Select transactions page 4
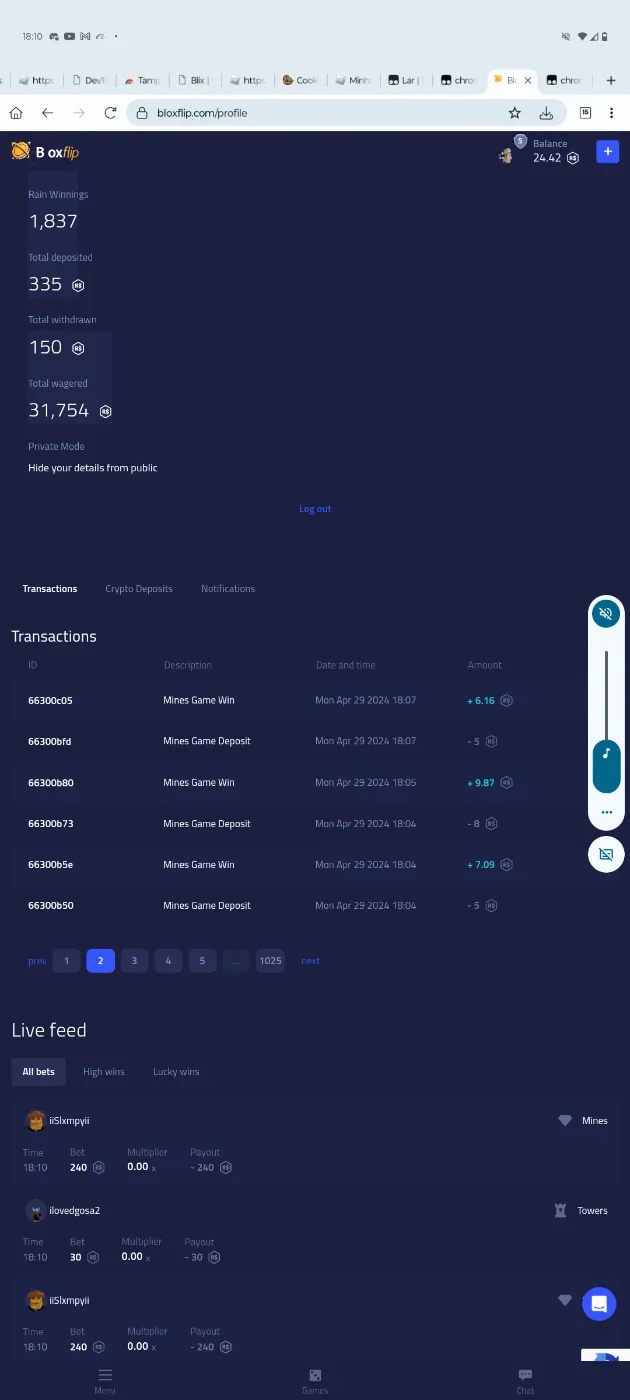630x1400 pixels. (x=168, y=961)
